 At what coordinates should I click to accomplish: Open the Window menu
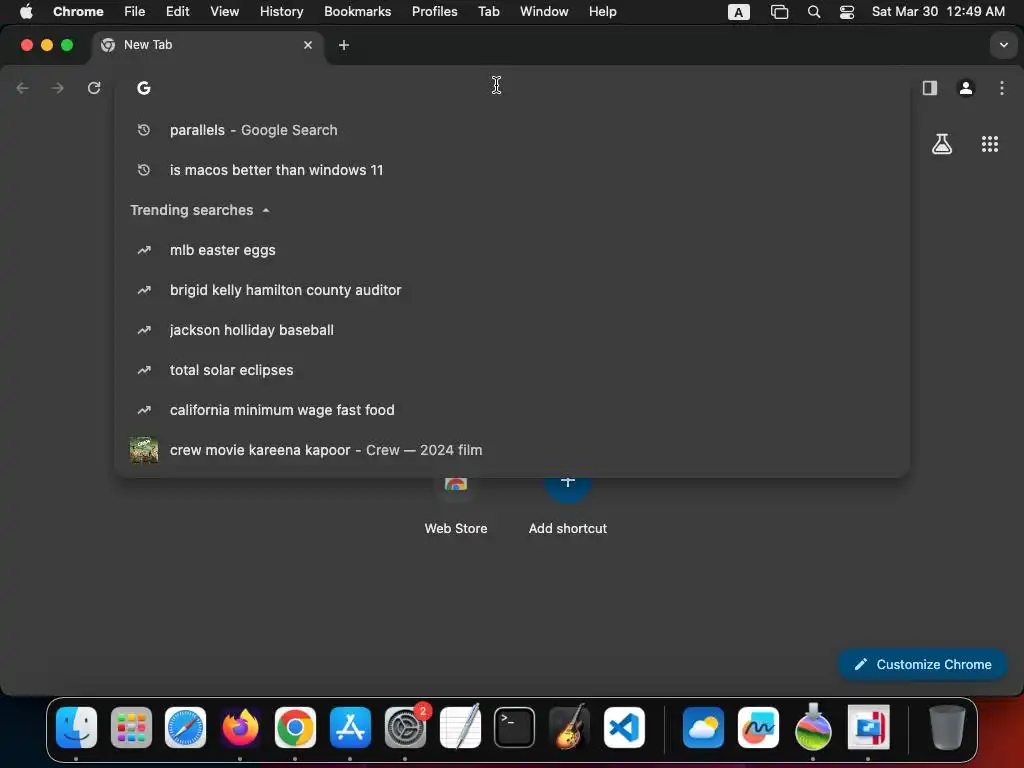[x=544, y=11]
